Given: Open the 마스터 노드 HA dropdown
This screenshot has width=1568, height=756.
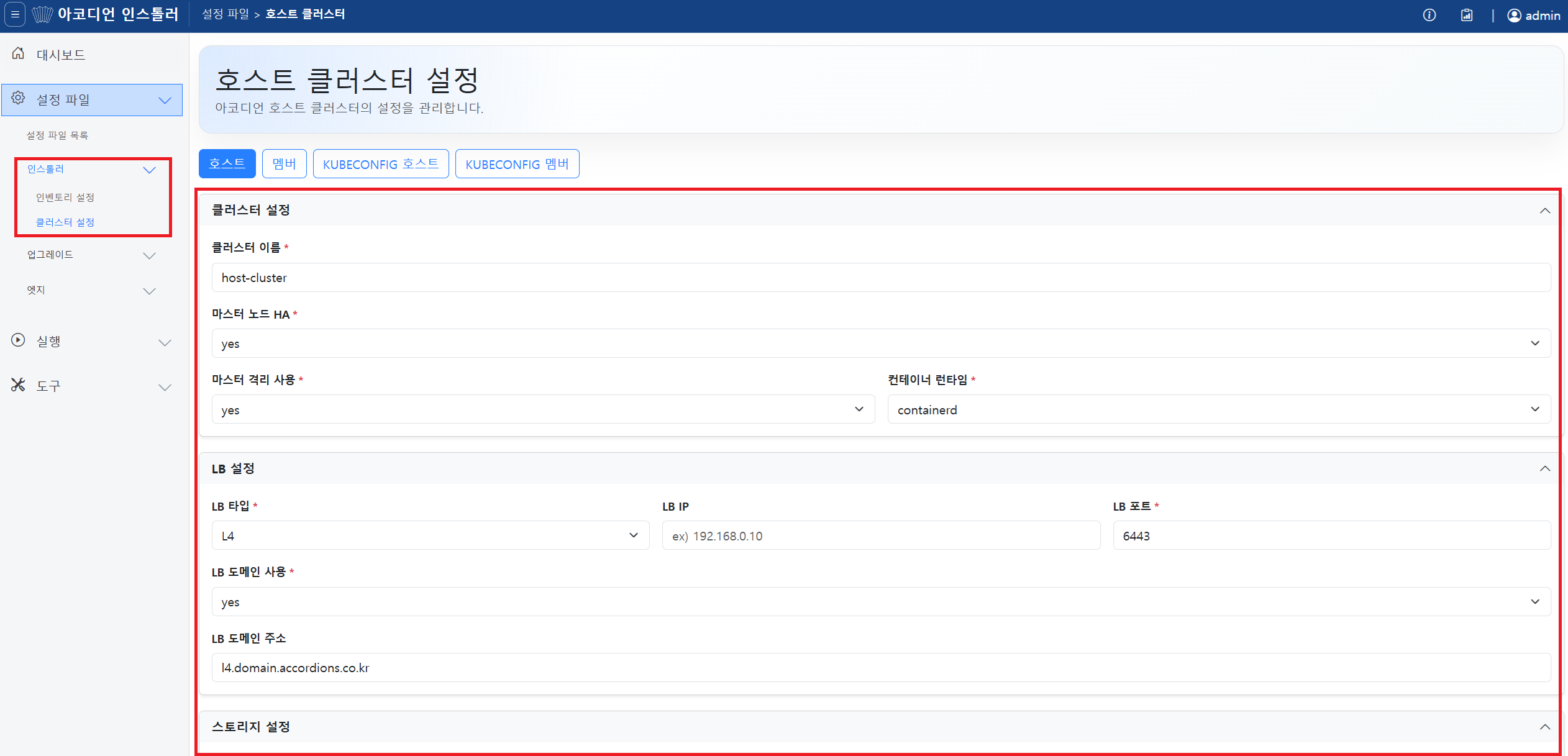Looking at the screenshot, I should coord(881,344).
